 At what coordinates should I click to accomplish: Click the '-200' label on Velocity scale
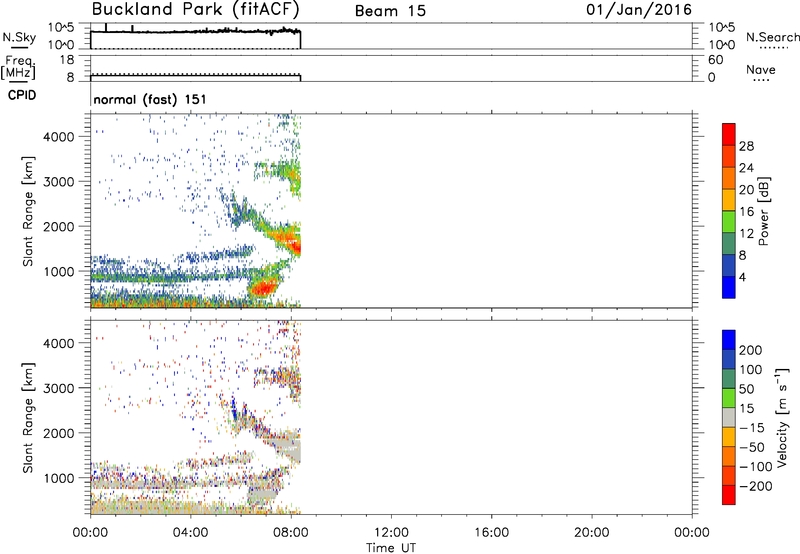(754, 486)
